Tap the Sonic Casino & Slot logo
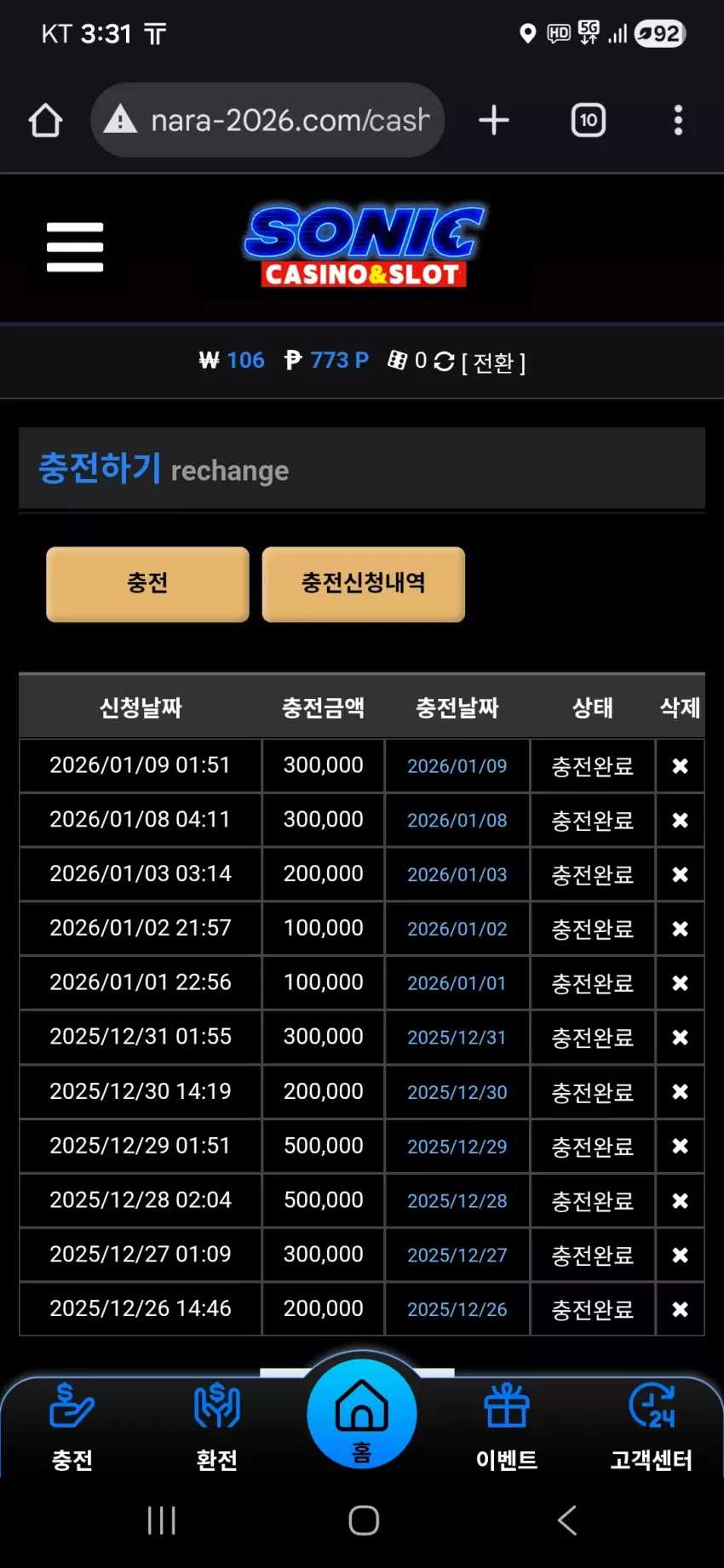Screen dimensions: 724x1568 pos(365,246)
